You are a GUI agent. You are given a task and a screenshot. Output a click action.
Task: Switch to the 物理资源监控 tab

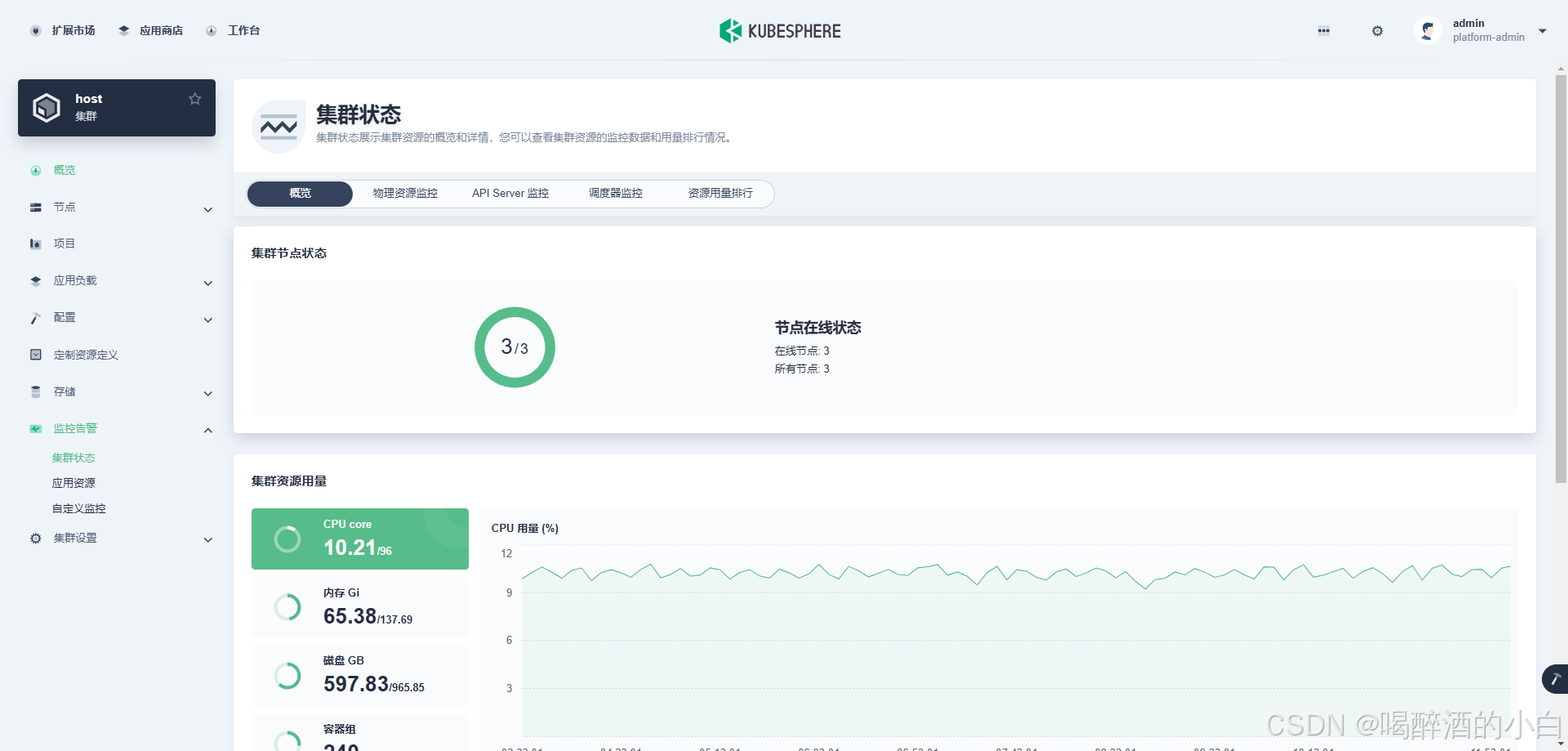tap(405, 194)
